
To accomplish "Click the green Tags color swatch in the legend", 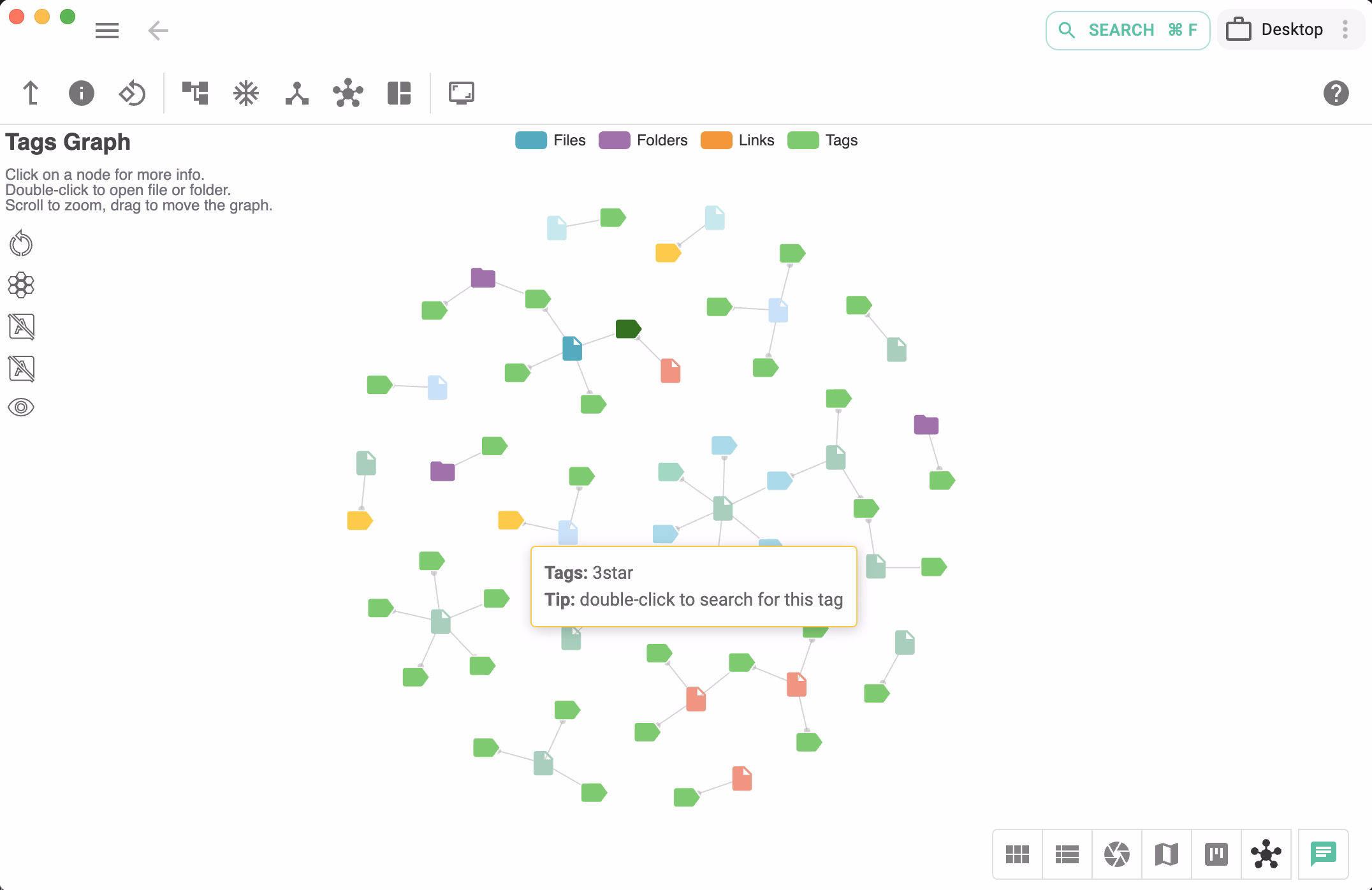I will coord(803,140).
